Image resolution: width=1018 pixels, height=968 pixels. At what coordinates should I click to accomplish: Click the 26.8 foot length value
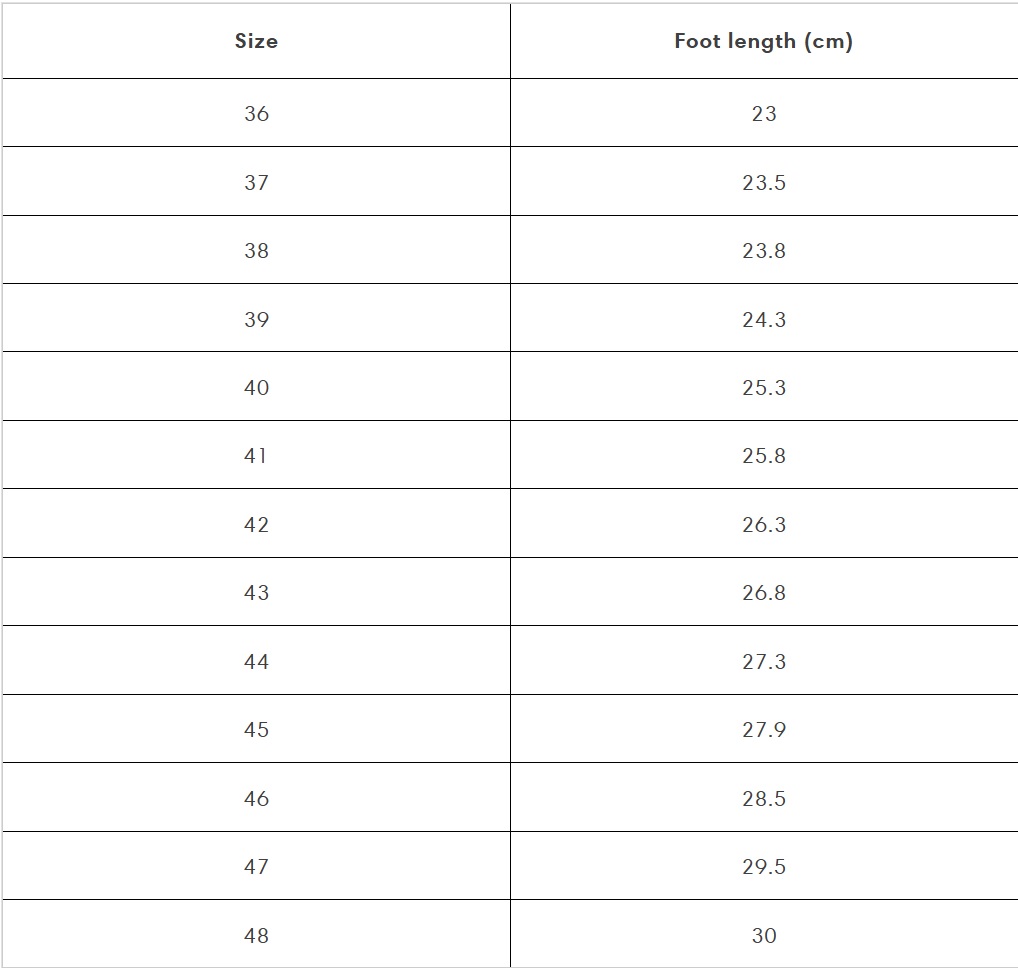coord(764,593)
